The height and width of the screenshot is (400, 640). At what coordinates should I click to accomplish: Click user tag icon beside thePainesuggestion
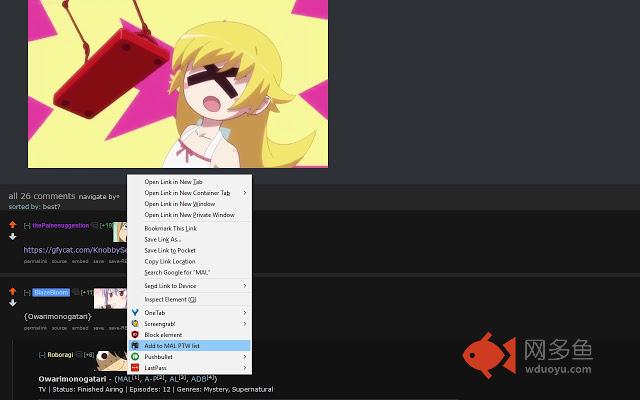(94, 225)
